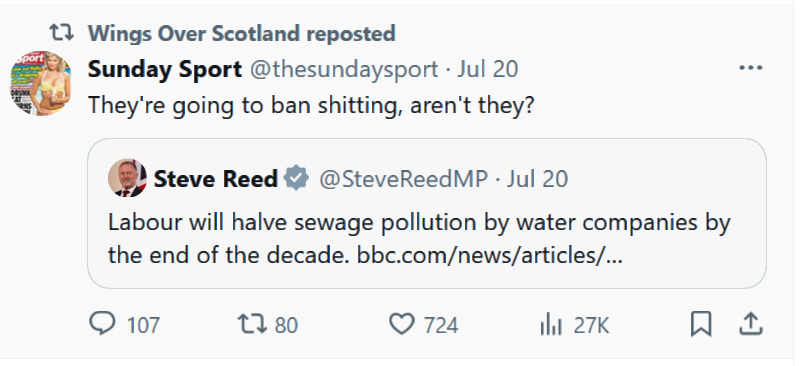Open the quoted tweet about sewage pollution

click(427, 213)
